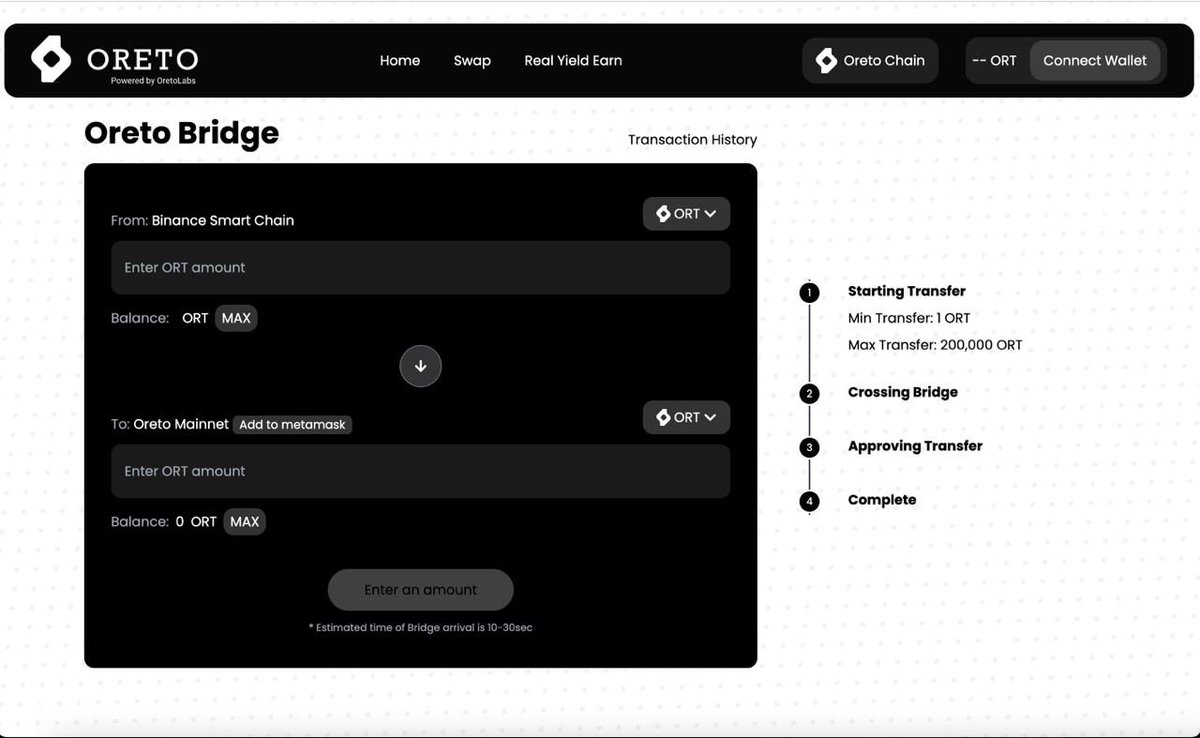The height and width of the screenshot is (738, 1200).
Task: Click MAX beside the To balance
Action: point(244,522)
